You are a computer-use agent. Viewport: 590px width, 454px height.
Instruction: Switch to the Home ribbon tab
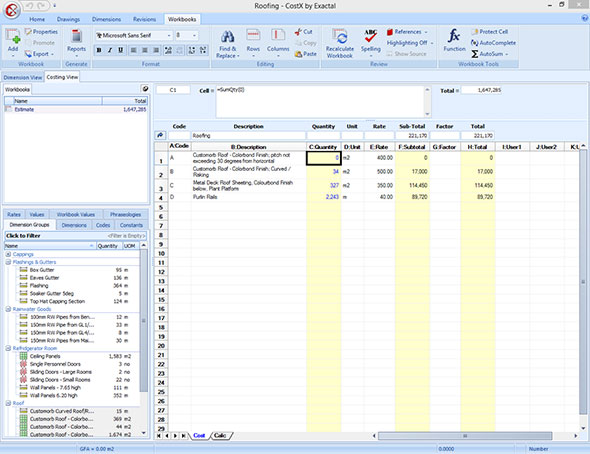point(37,19)
